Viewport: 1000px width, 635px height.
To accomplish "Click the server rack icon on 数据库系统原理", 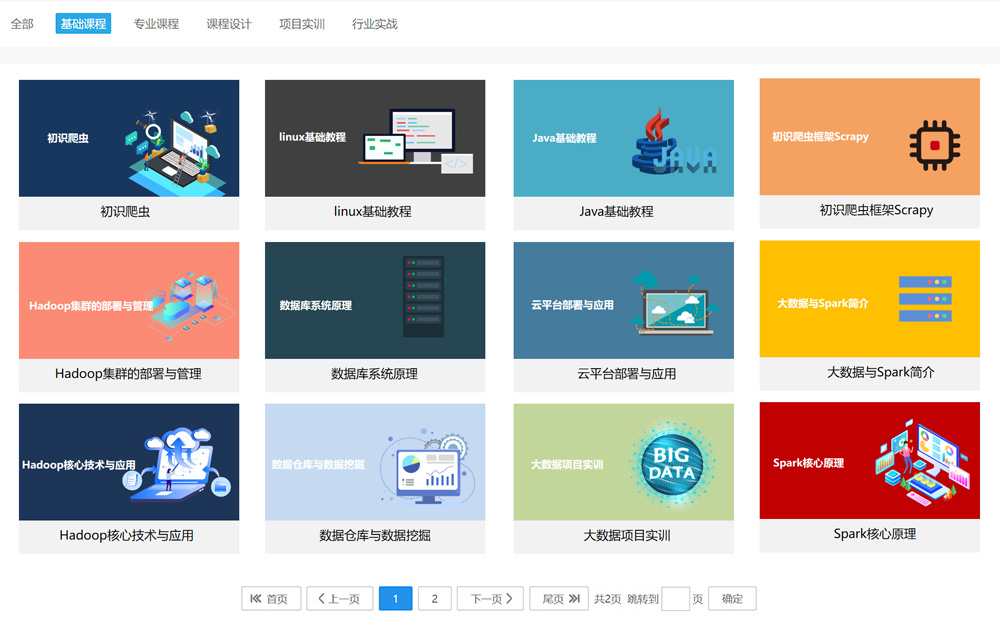I will [x=421, y=297].
